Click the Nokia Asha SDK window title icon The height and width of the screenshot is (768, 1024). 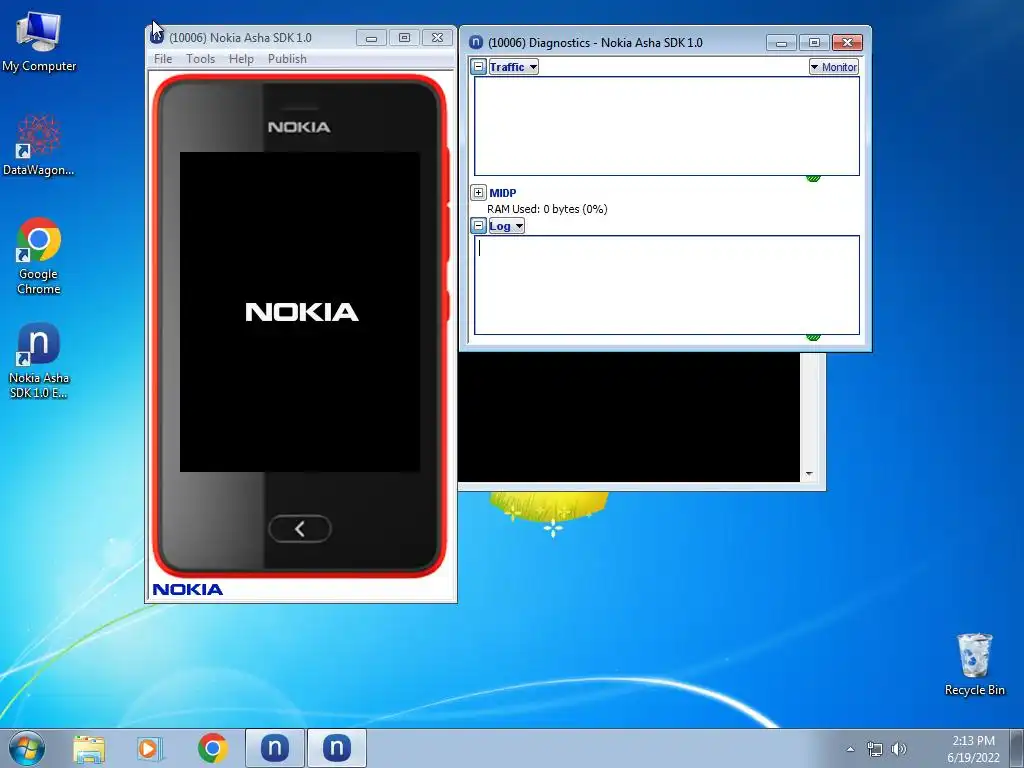tap(157, 37)
